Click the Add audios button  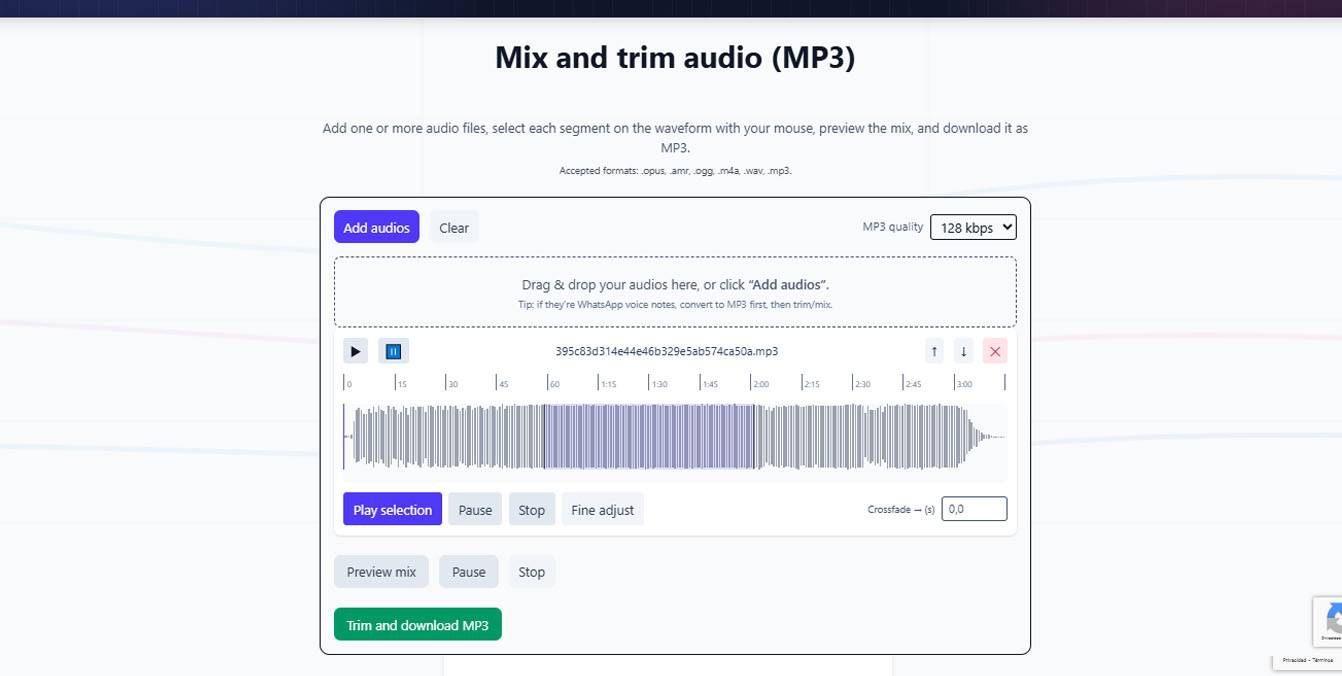click(x=376, y=227)
